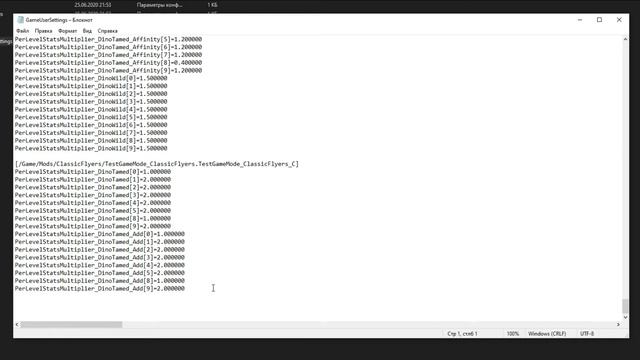Click line PerLevelStatsMultiplier_DinoTamed_Add[0]=1.000000
Screen dimensions: 640x360
click(x=100, y=234)
